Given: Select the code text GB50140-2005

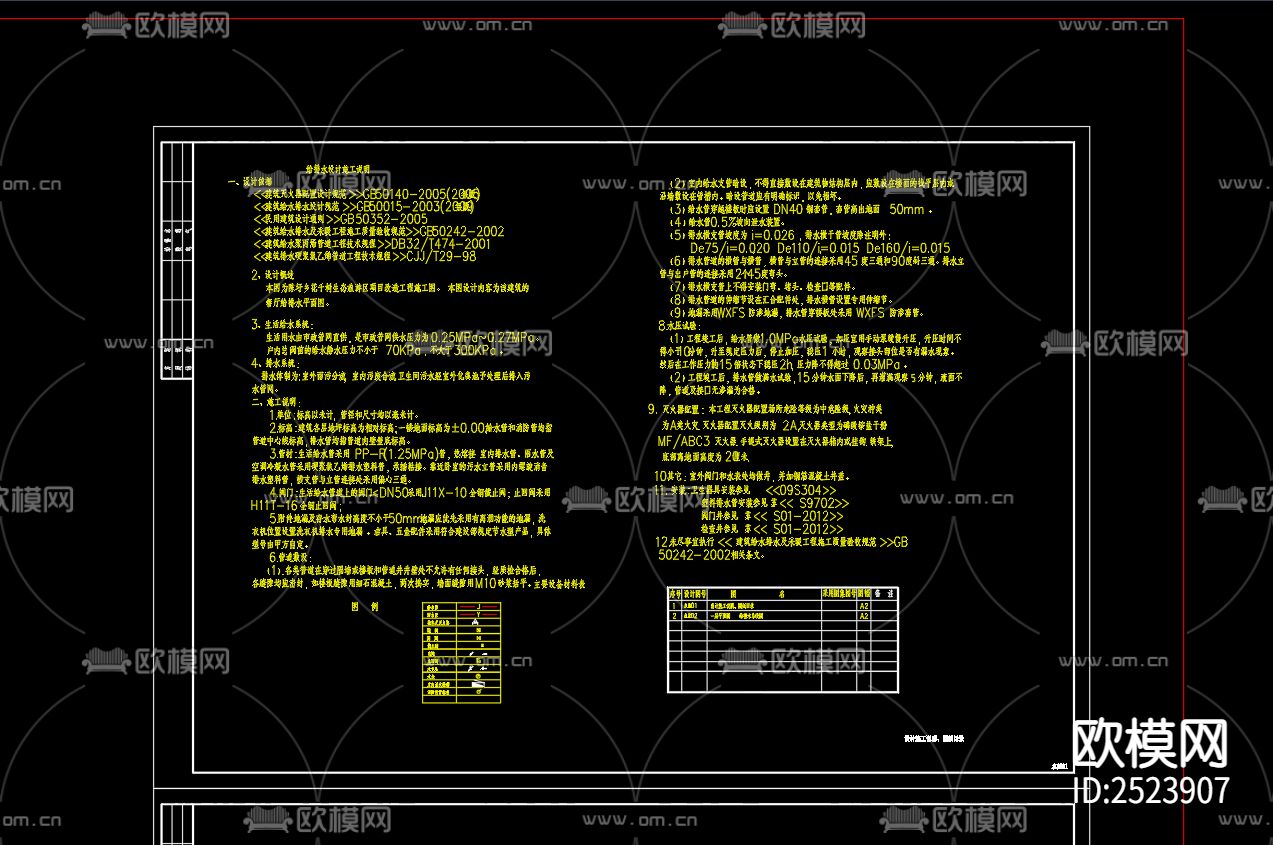Looking at the screenshot, I should tap(404, 193).
